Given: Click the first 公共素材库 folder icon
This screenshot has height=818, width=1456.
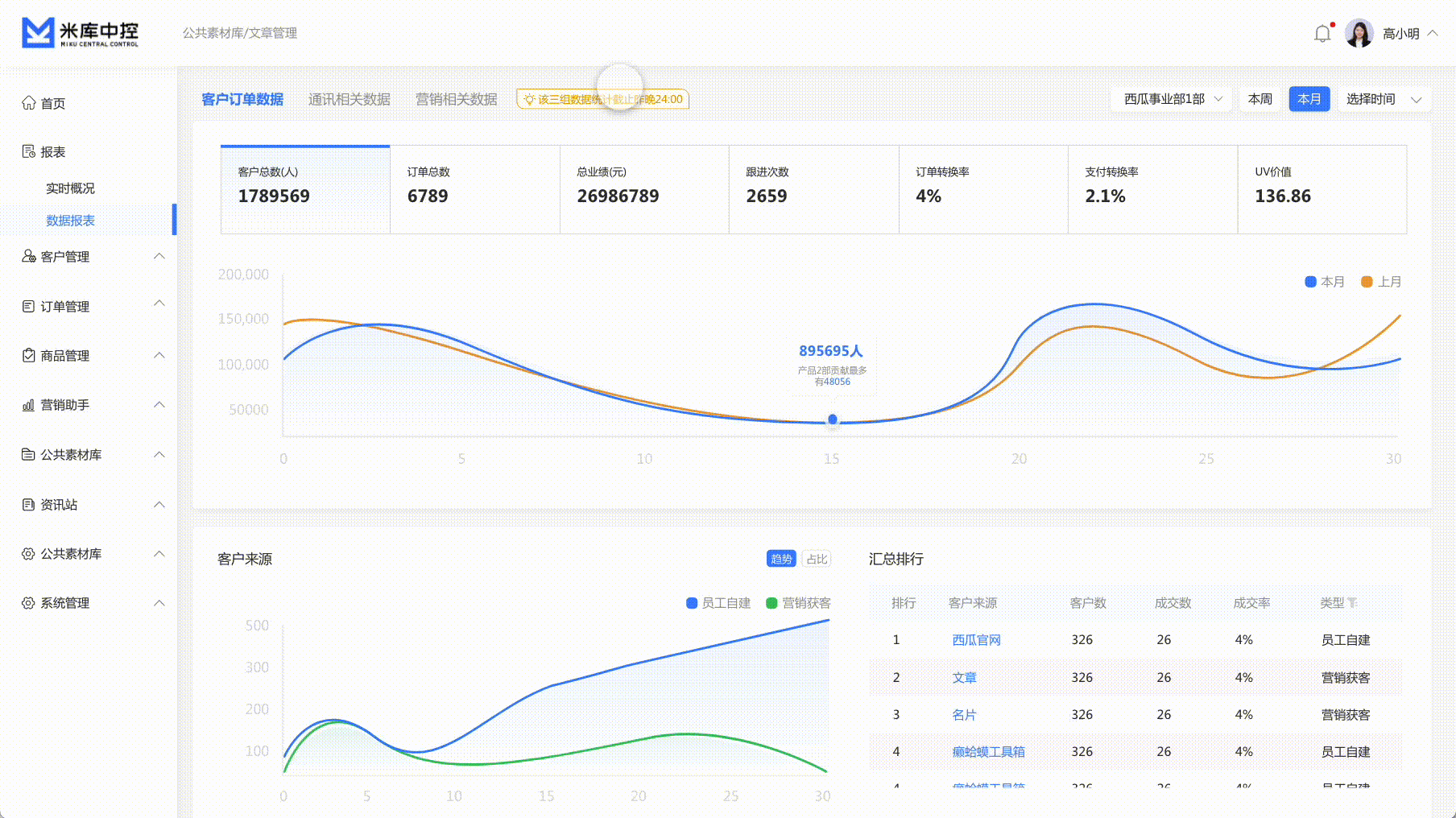Looking at the screenshot, I should [29, 454].
